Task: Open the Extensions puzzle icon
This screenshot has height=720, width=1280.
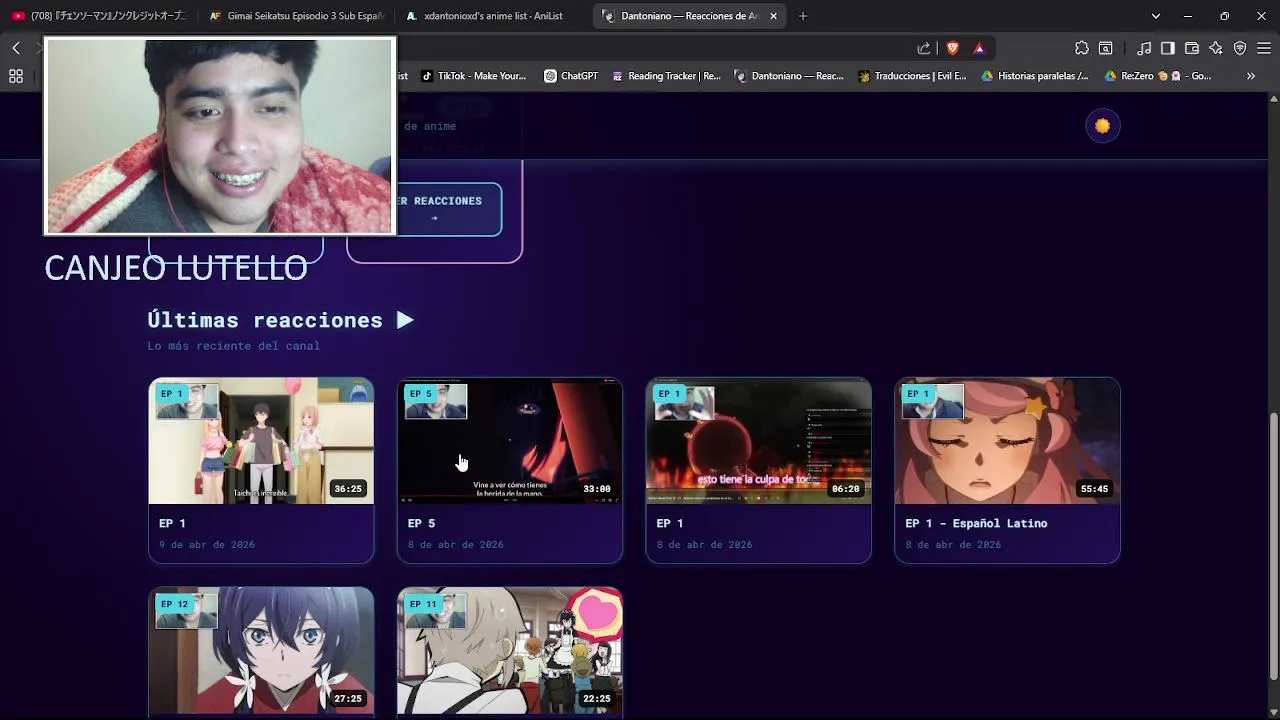Action: point(1082,48)
